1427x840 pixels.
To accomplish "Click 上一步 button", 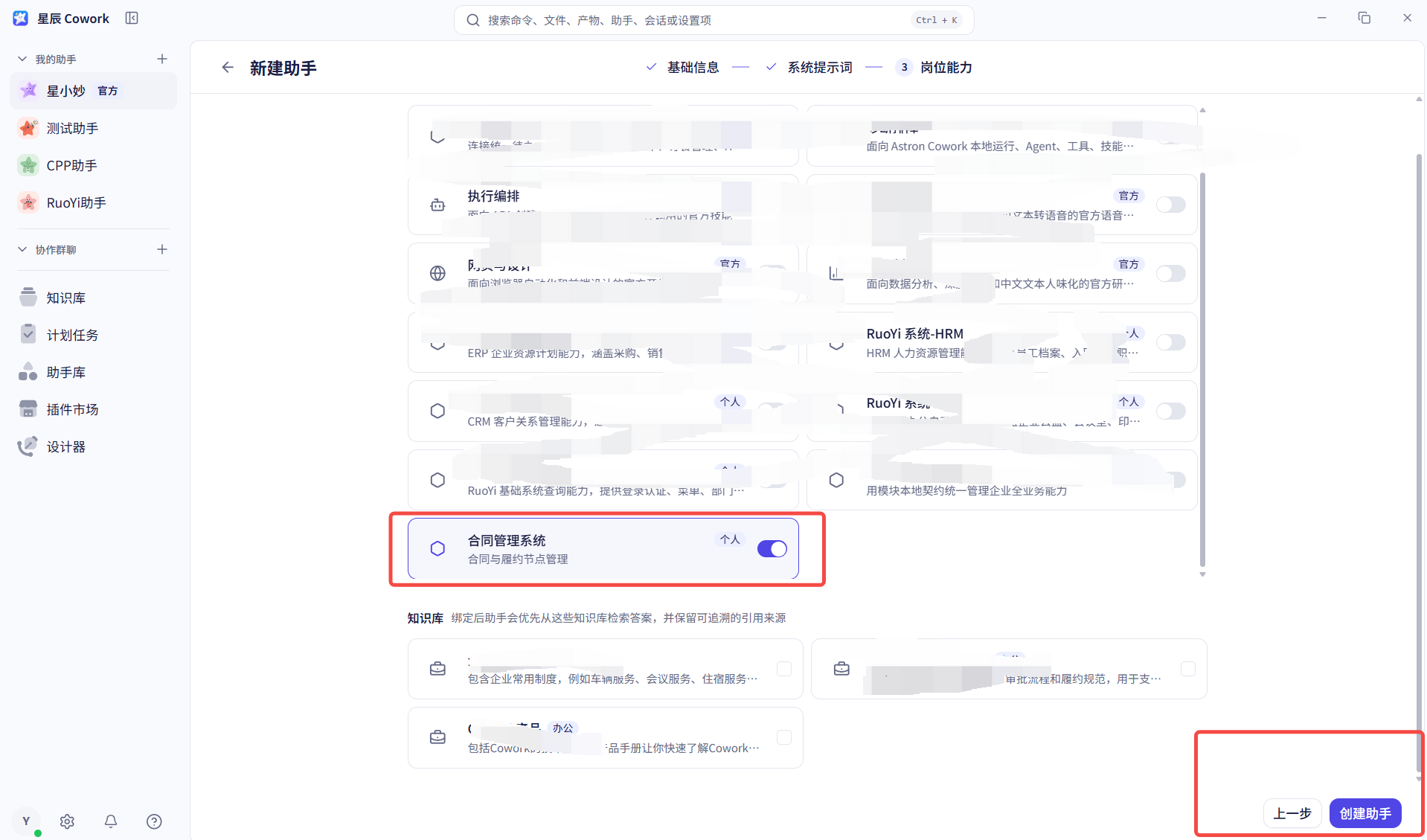I will point(1292,813).
